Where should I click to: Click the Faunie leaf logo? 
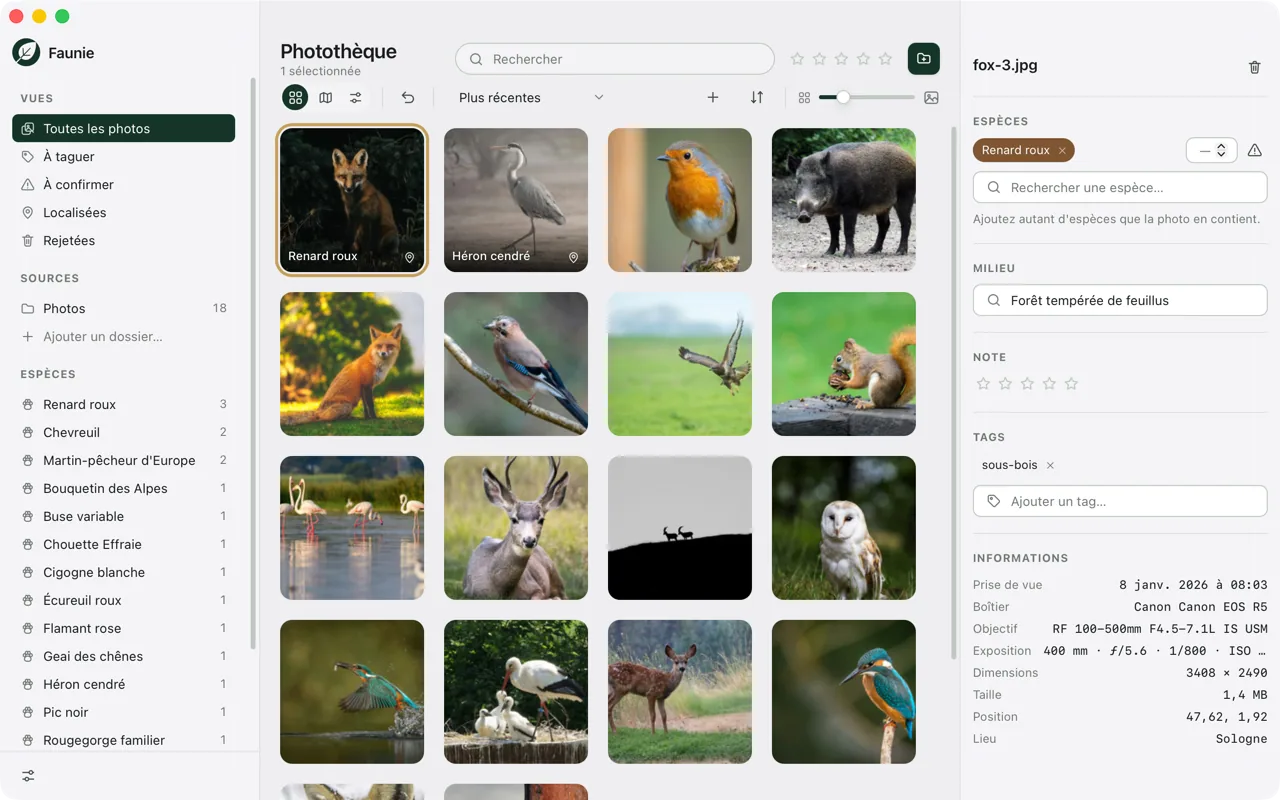coord(26,52)
